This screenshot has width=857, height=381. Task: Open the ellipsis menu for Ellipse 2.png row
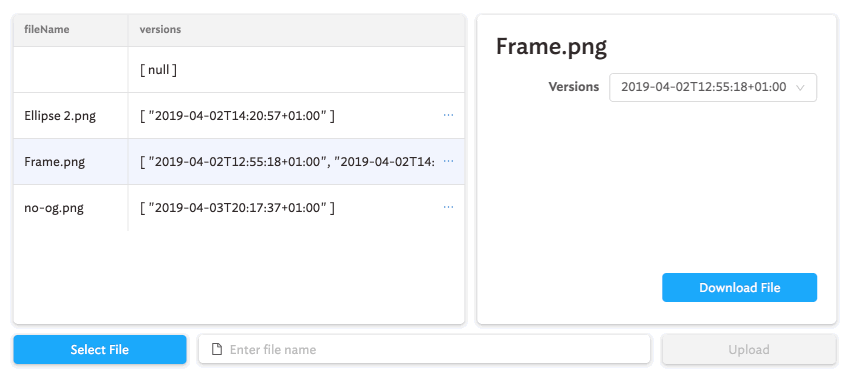click(x=448, y=115)
